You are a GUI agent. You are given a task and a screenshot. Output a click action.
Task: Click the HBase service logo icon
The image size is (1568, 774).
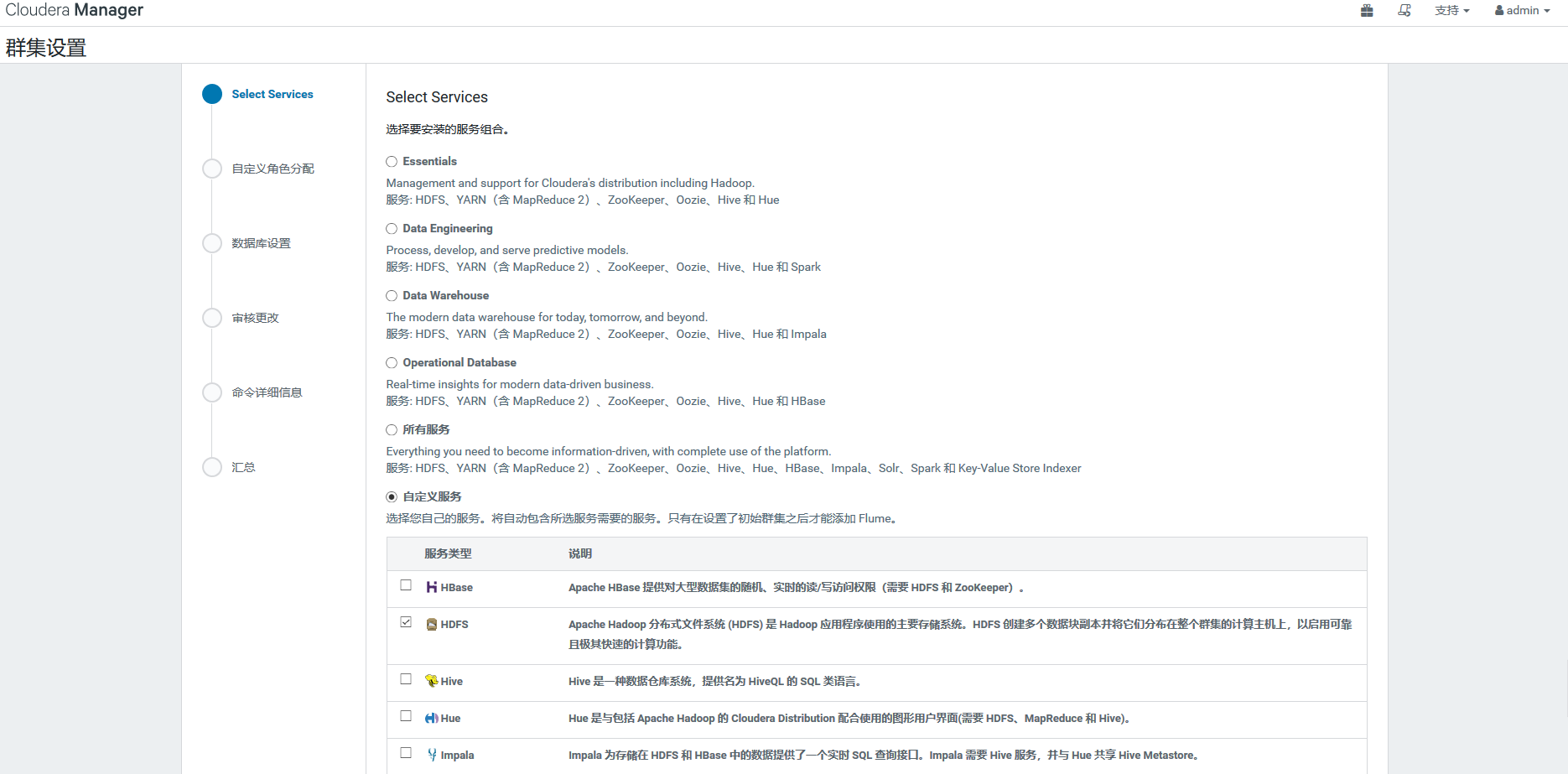pos(432,587)
